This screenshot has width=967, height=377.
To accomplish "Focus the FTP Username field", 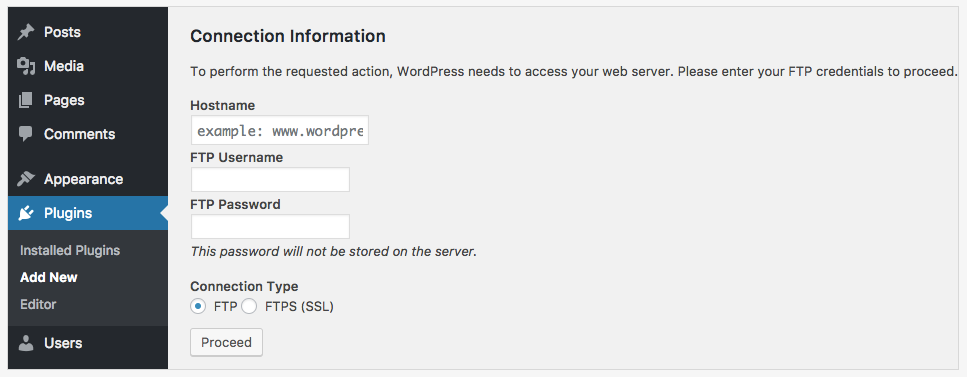I will pyautogui.click(x=270, y=180).
